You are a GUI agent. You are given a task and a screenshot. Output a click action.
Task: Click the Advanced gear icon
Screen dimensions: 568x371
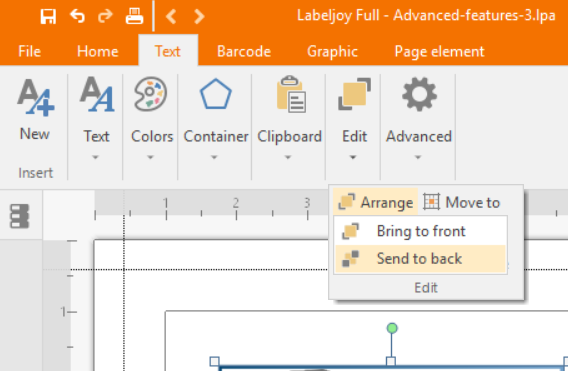419,94
